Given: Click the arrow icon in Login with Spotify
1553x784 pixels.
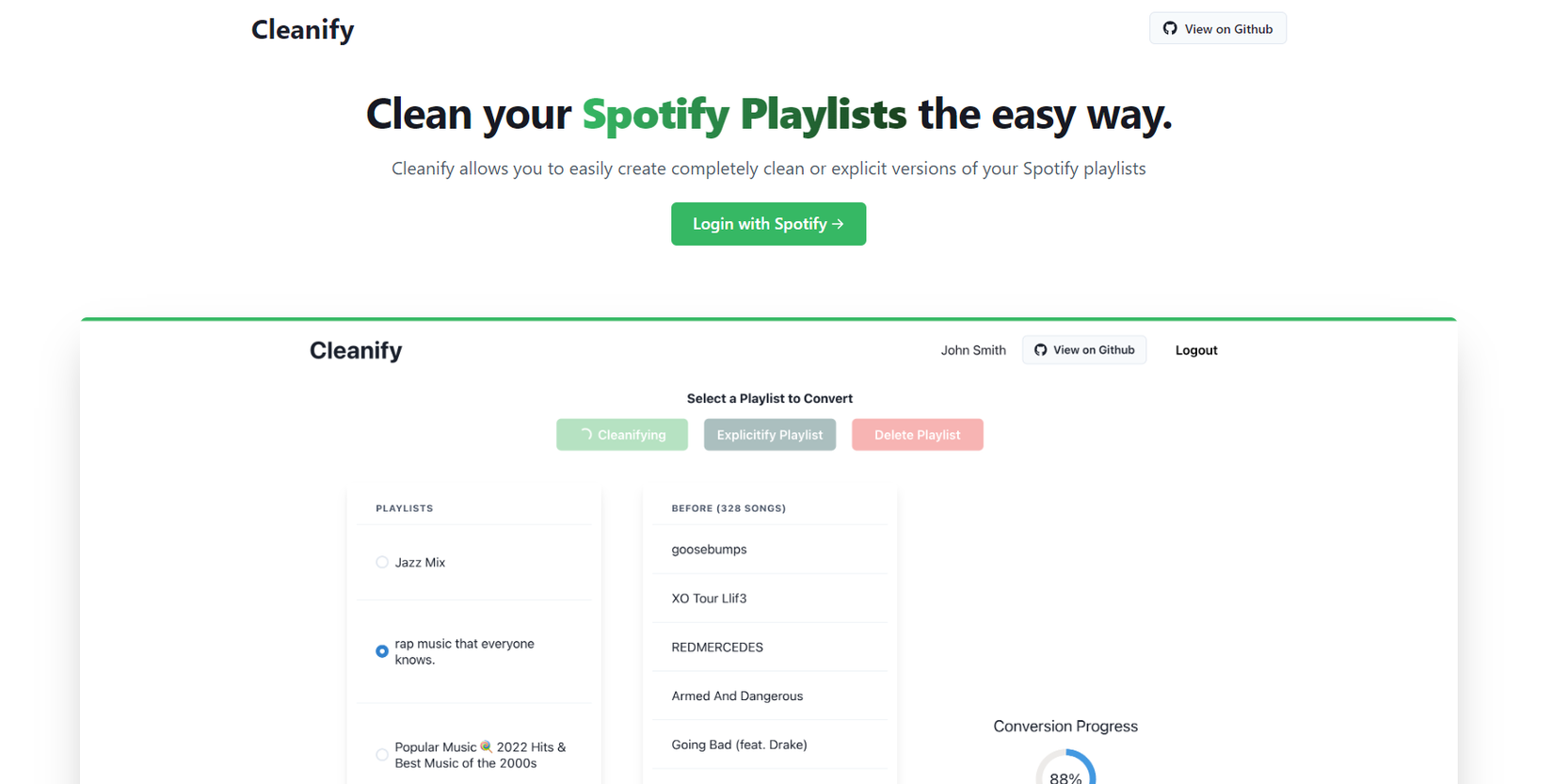Looking at the screenshot, I should [839, 224].
